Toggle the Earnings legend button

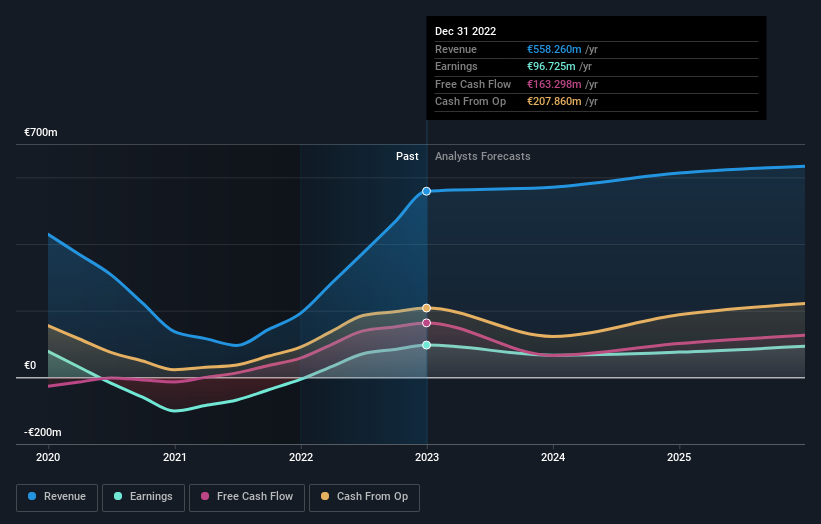click(x=143, y=497)
